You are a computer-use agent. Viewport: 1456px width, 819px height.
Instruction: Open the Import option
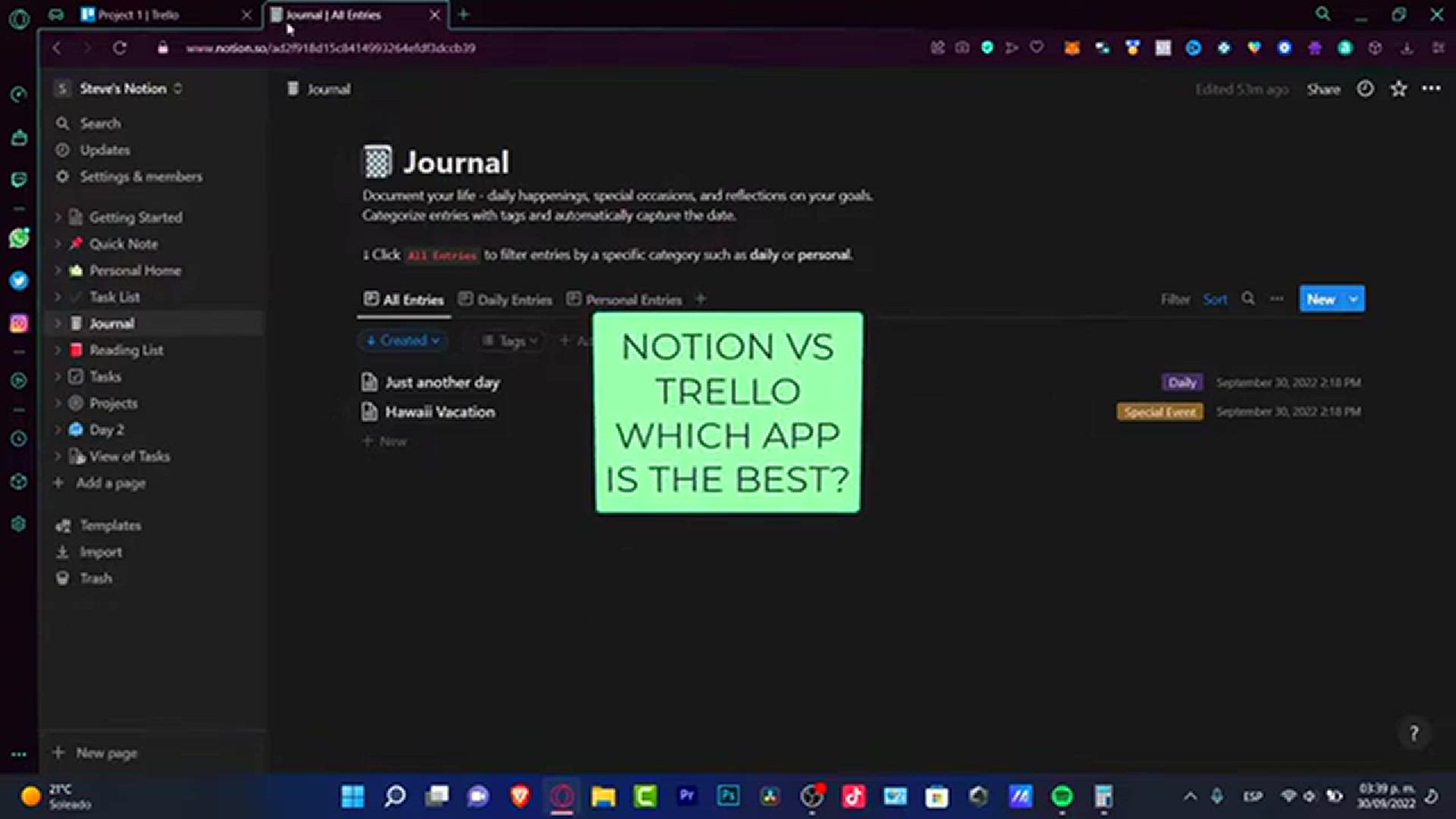pos(100,551)
